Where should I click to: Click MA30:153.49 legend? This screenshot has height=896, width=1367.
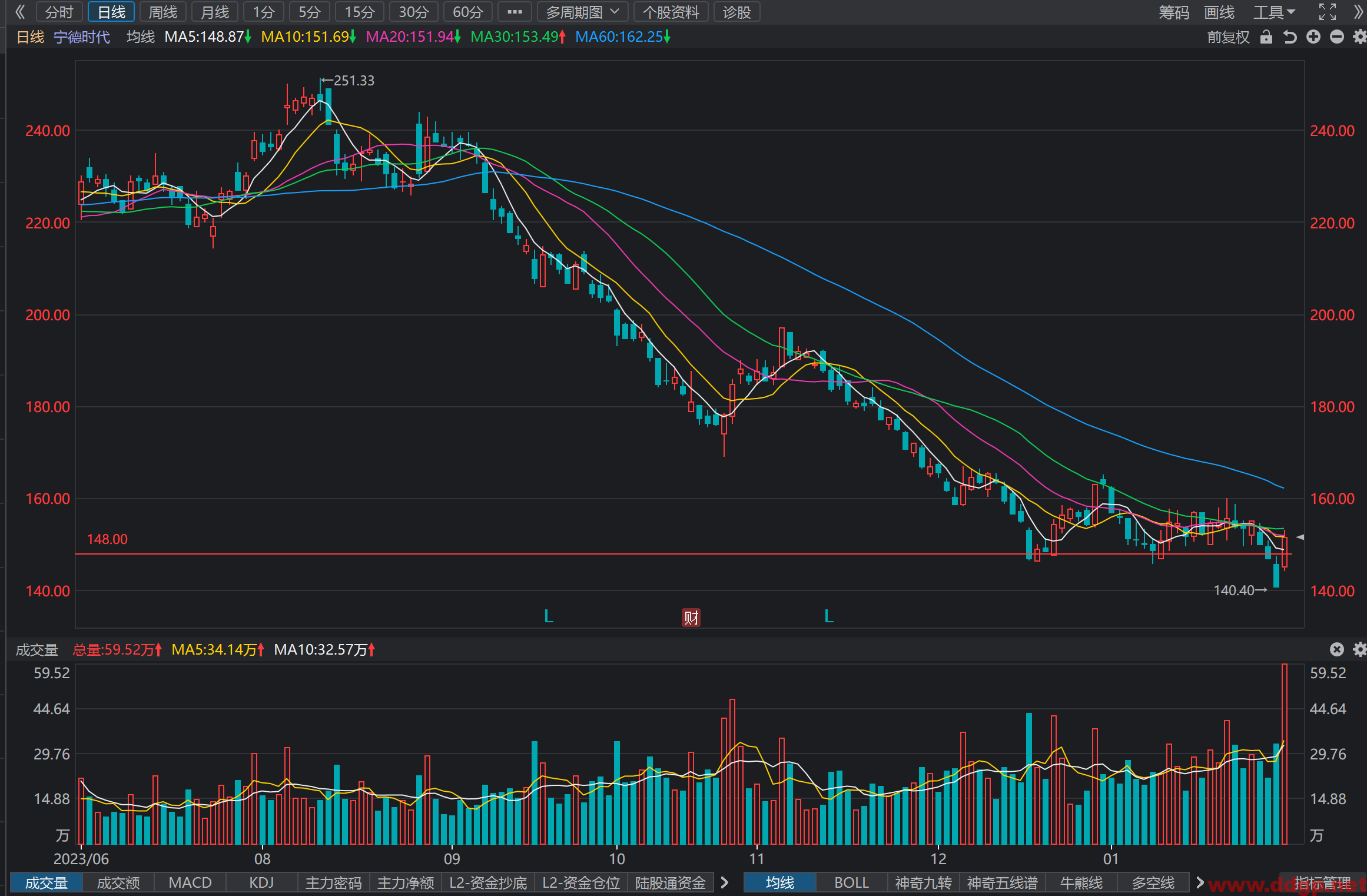[518, 37]
